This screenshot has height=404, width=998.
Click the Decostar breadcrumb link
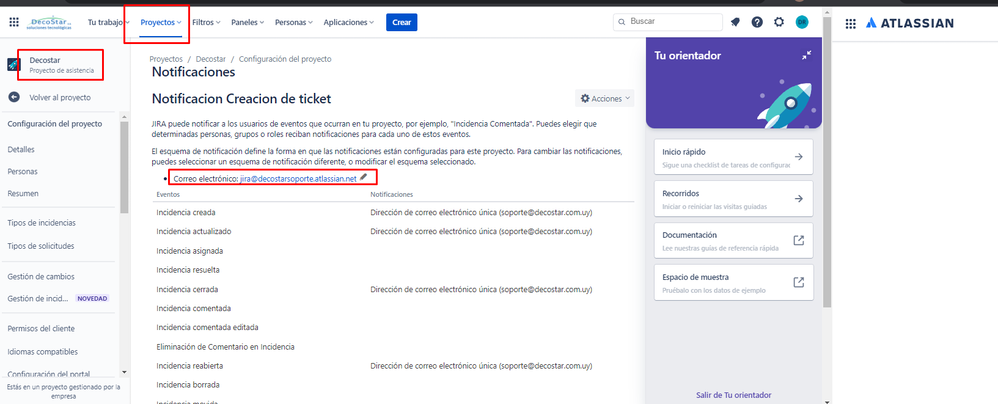[x=211, y=59]
